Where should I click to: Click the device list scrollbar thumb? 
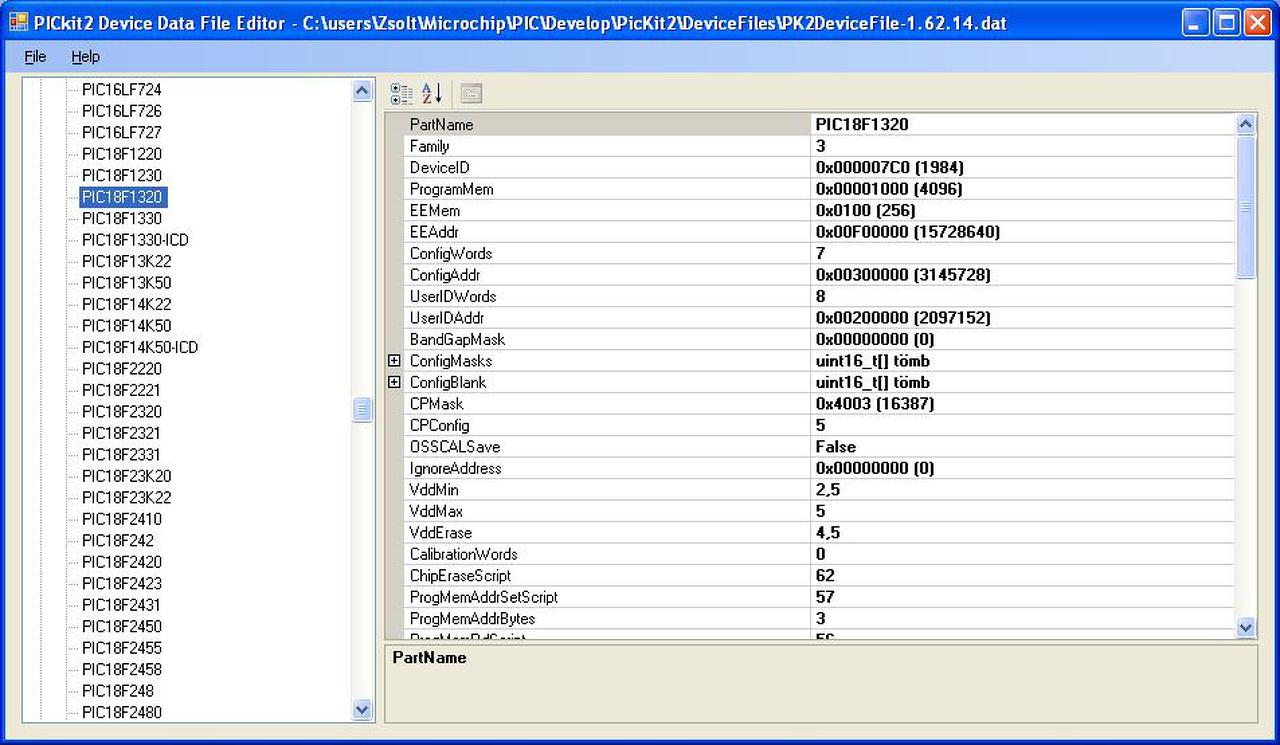pos(362,410)
